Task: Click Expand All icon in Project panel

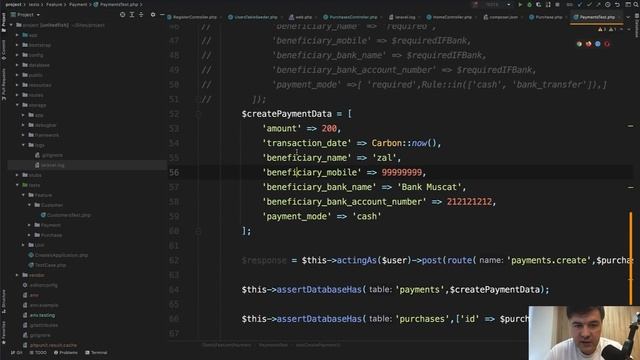Action: (x=132, y=15)
